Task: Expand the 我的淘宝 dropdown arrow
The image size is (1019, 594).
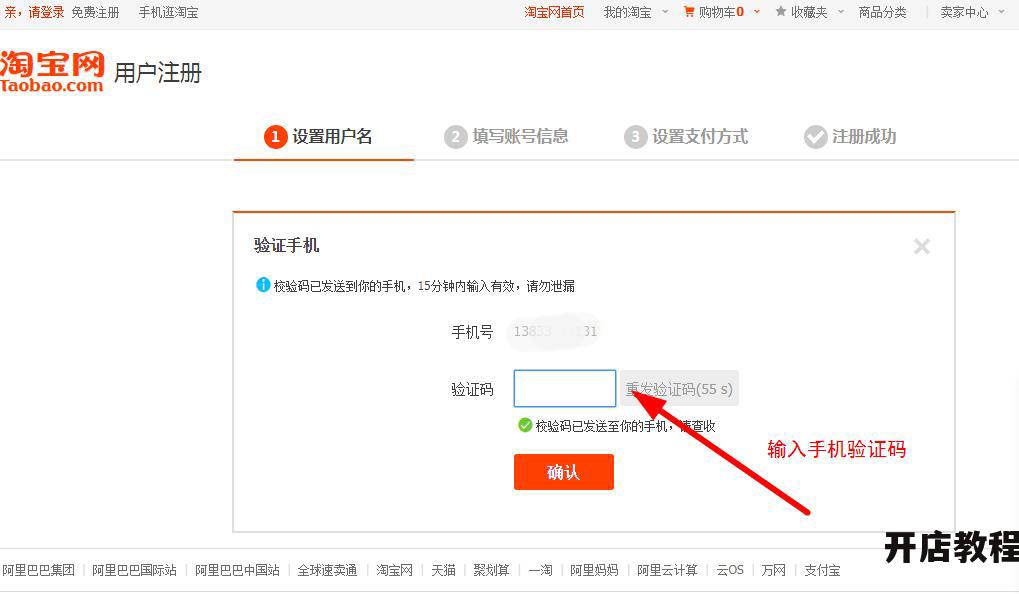Action: coord(665,12)
